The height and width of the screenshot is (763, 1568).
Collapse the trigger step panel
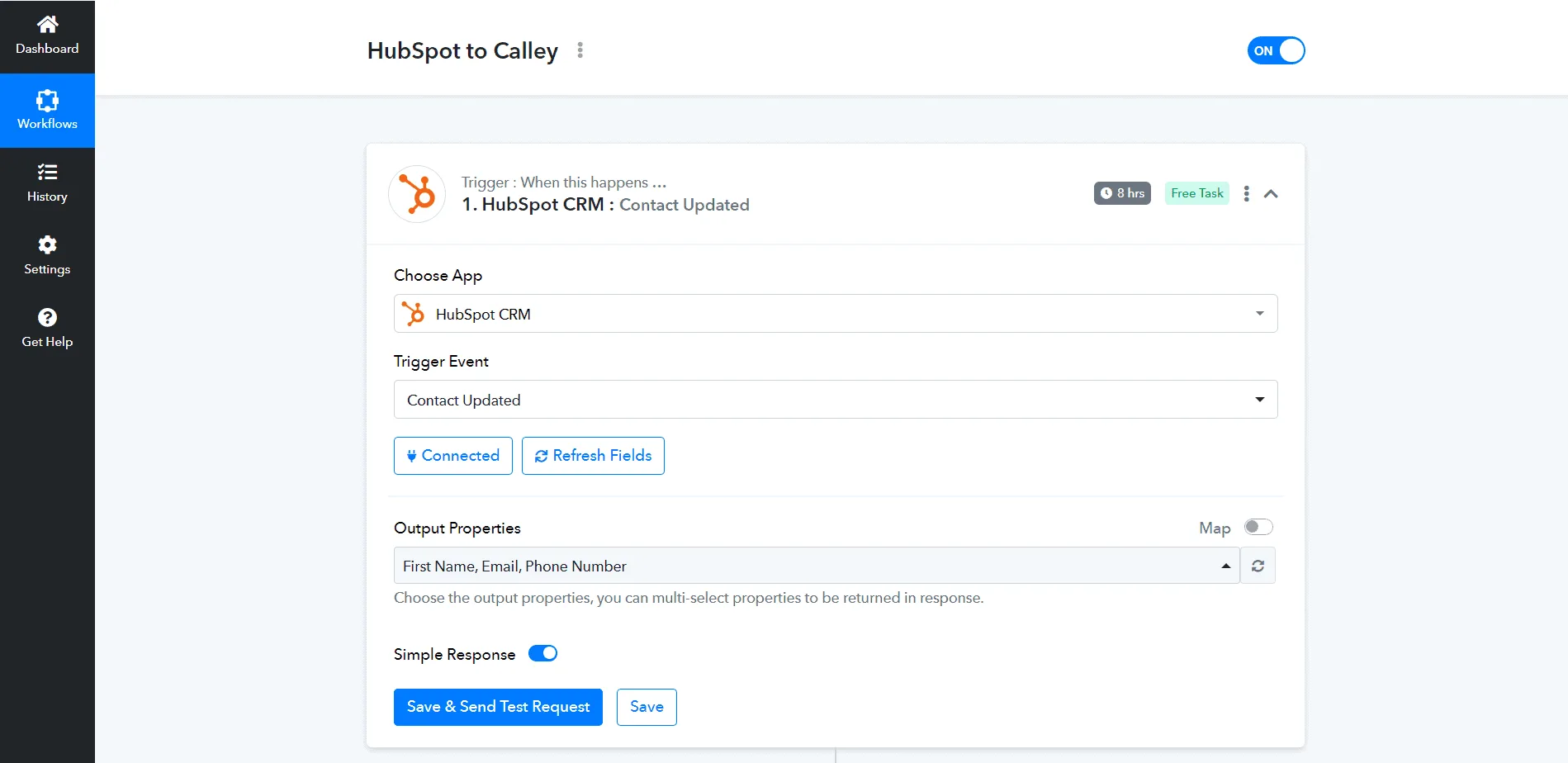[1271, 194]
